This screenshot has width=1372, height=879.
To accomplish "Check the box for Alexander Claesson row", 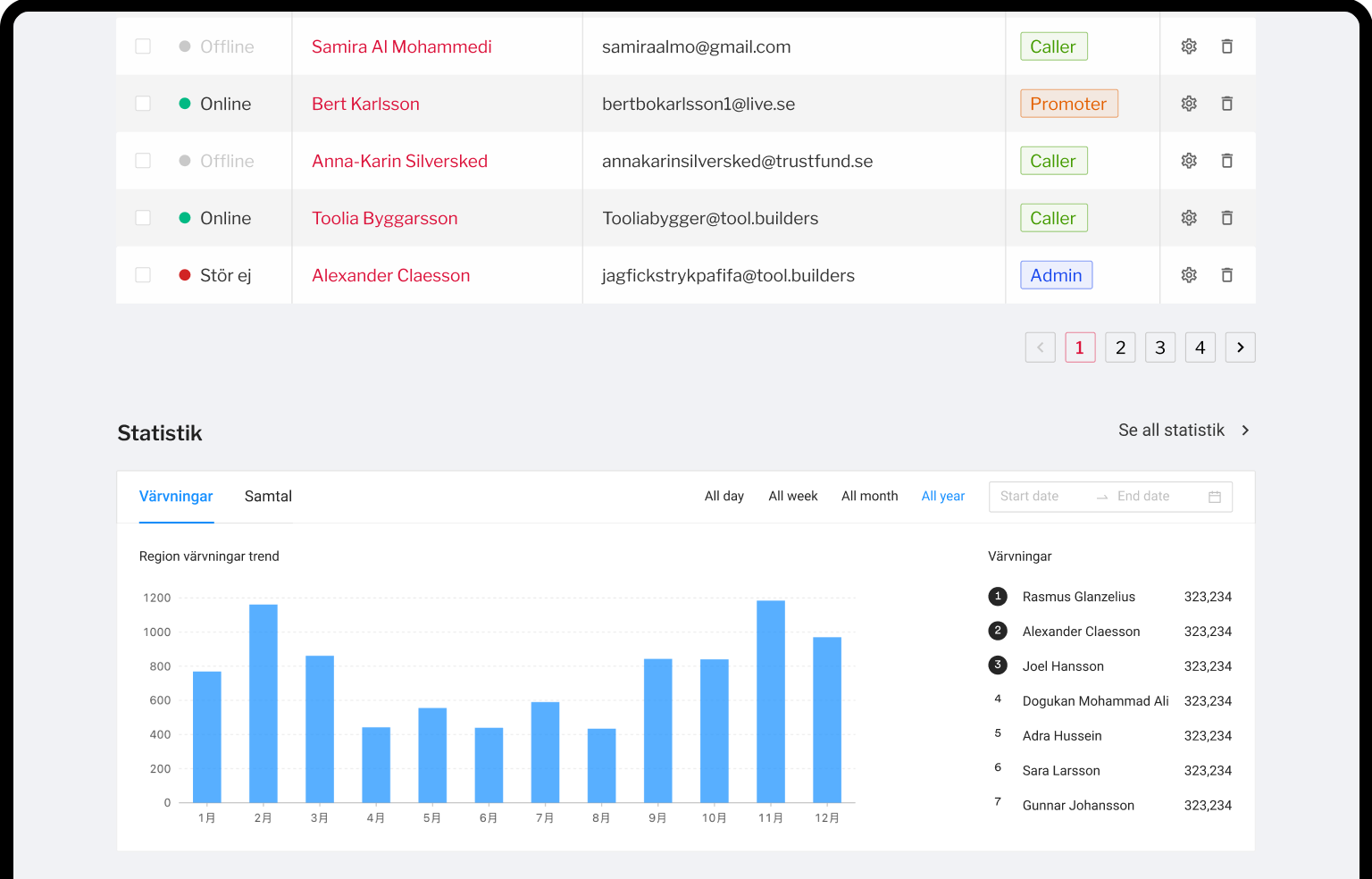I will (143, 275).
